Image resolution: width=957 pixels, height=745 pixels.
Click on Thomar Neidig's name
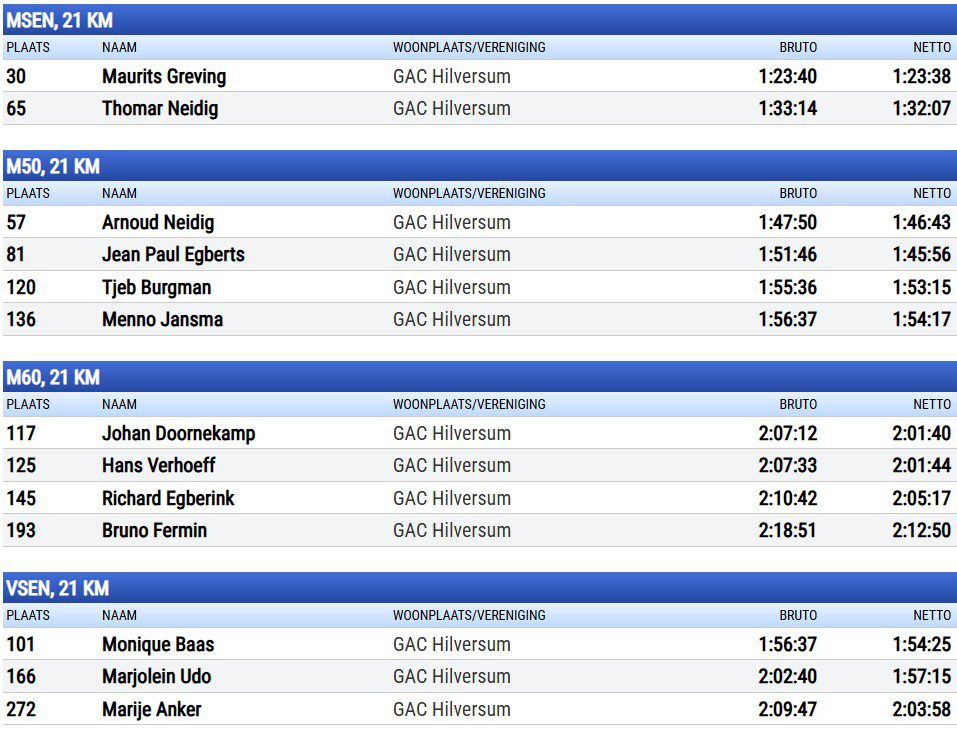pos(160,108)
